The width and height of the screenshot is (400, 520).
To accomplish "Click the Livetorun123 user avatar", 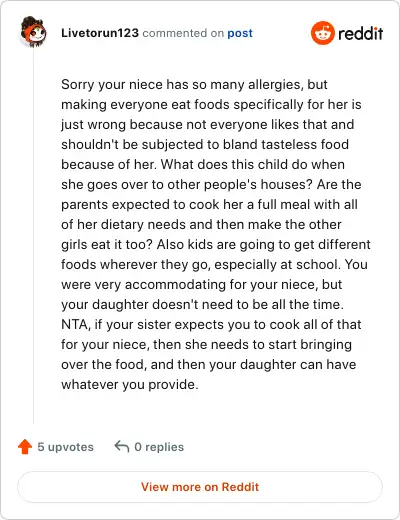I will click(33, 32).
